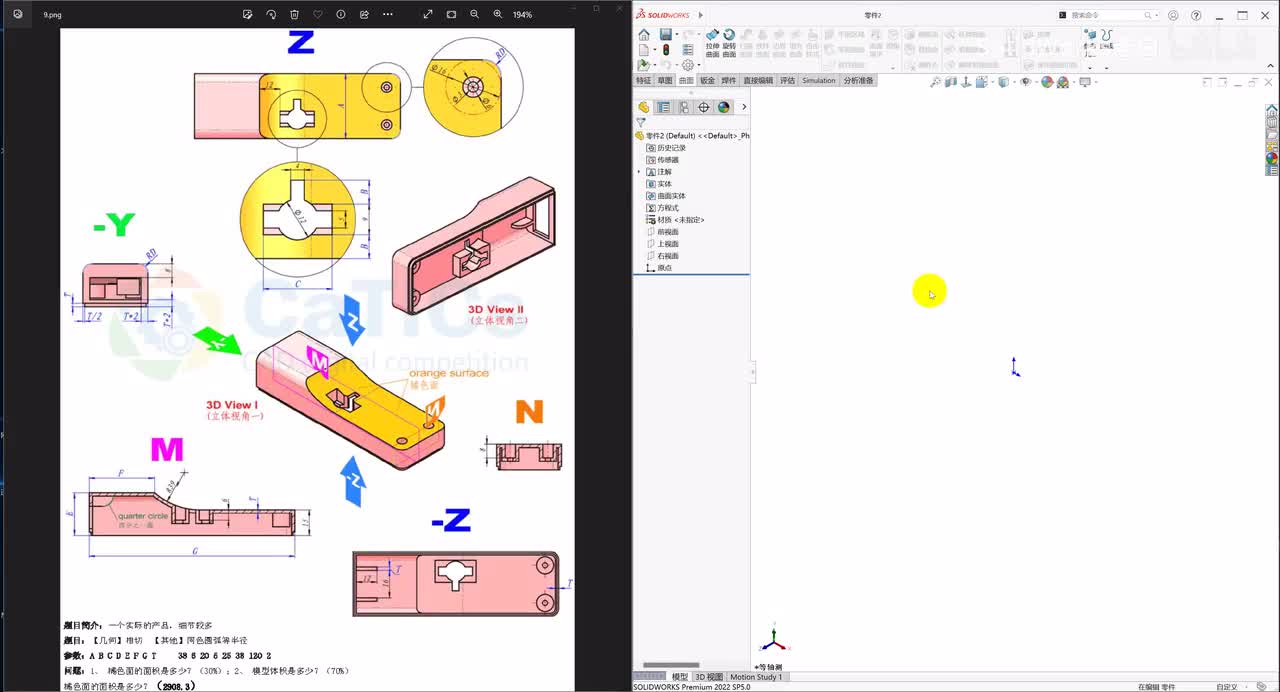Open the see more ellipsis menu in Photos
1280x692 pixels.
point(388,15)
